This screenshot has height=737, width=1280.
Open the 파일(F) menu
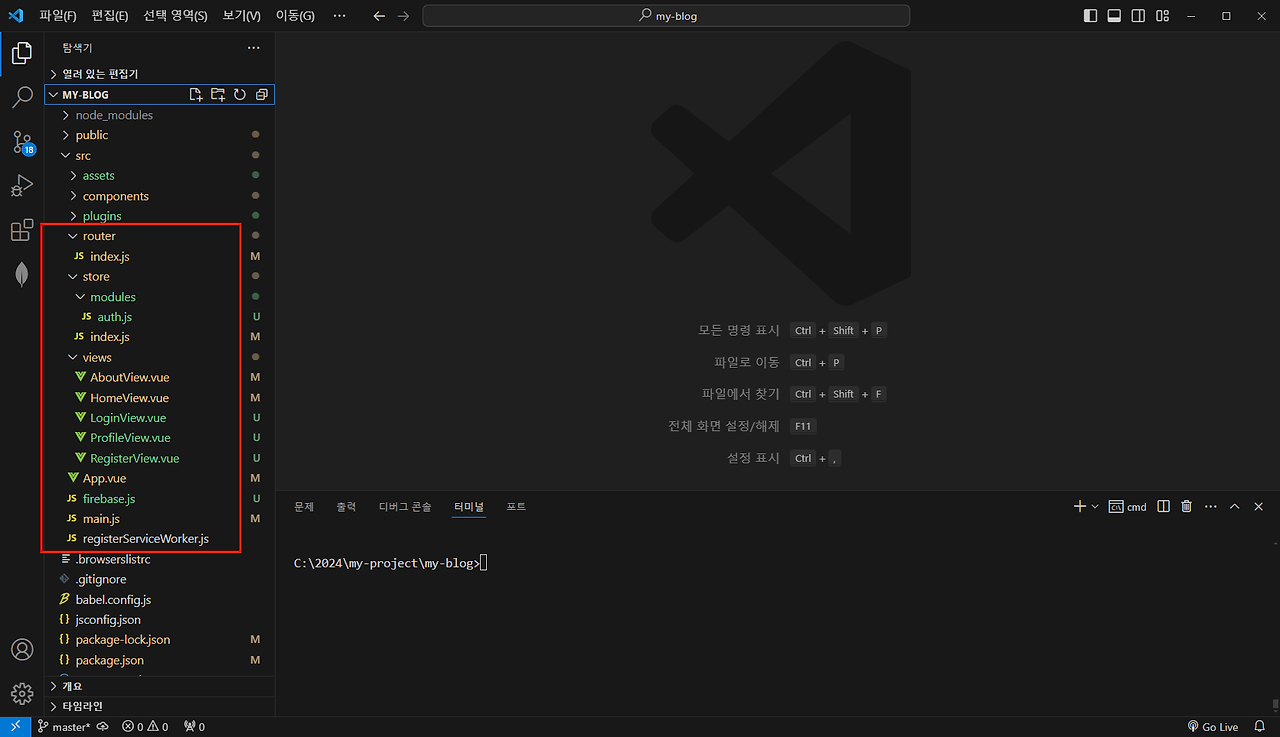(x=58, y=16)
